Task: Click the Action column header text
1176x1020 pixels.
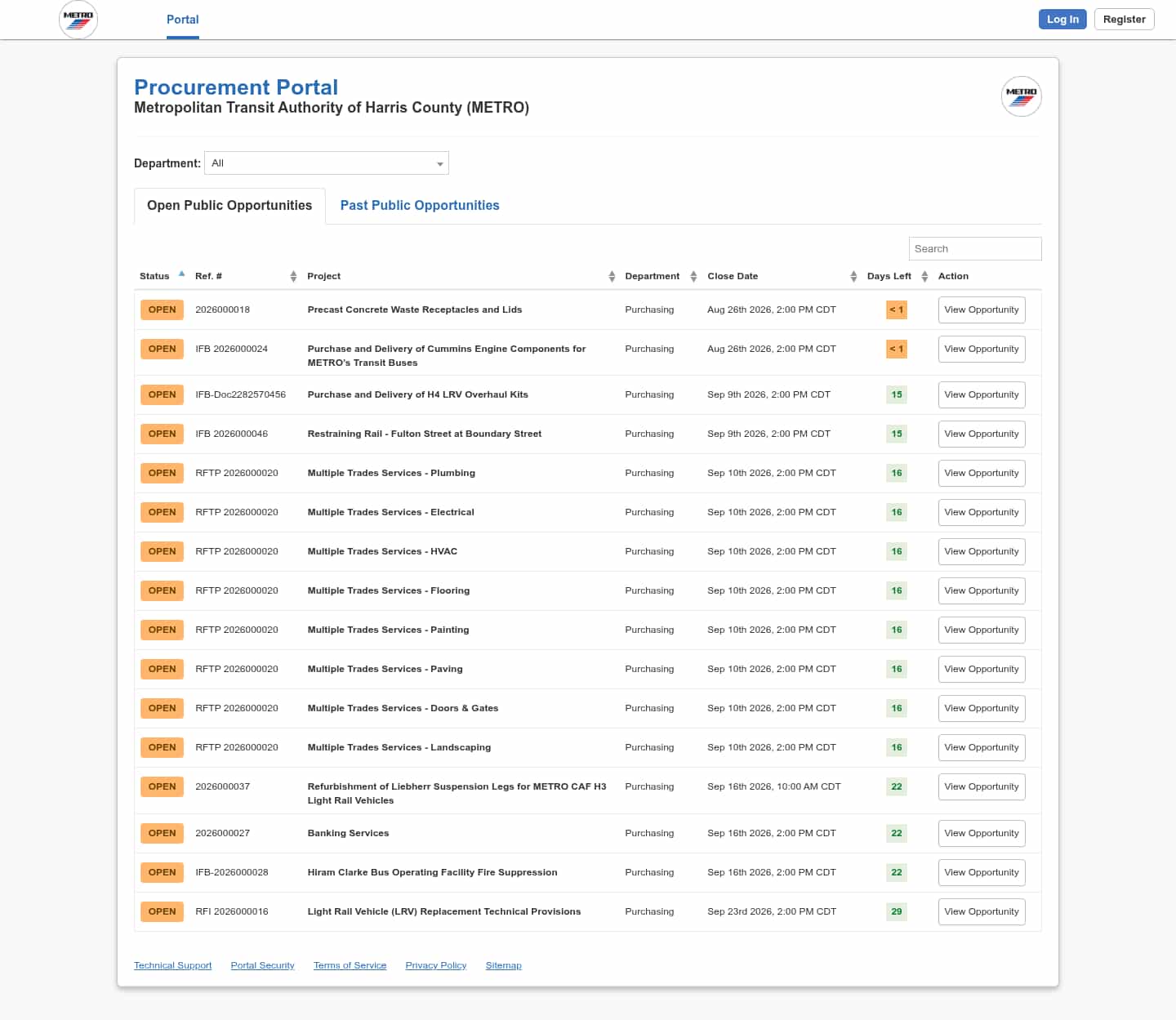Action: coord(953,277)
